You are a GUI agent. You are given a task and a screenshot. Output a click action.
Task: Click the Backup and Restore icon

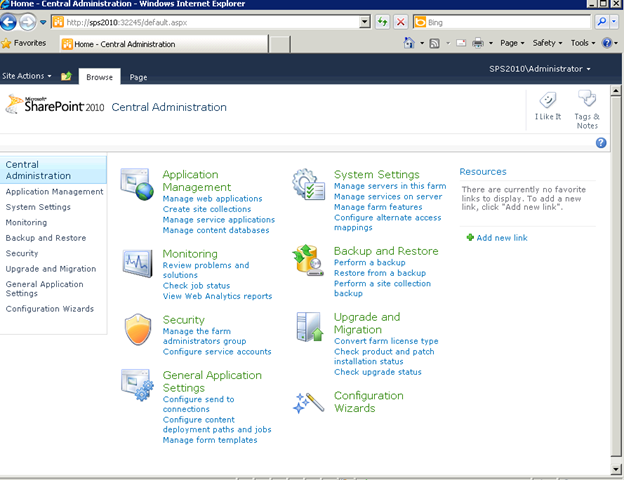click(x=307, y=260)
